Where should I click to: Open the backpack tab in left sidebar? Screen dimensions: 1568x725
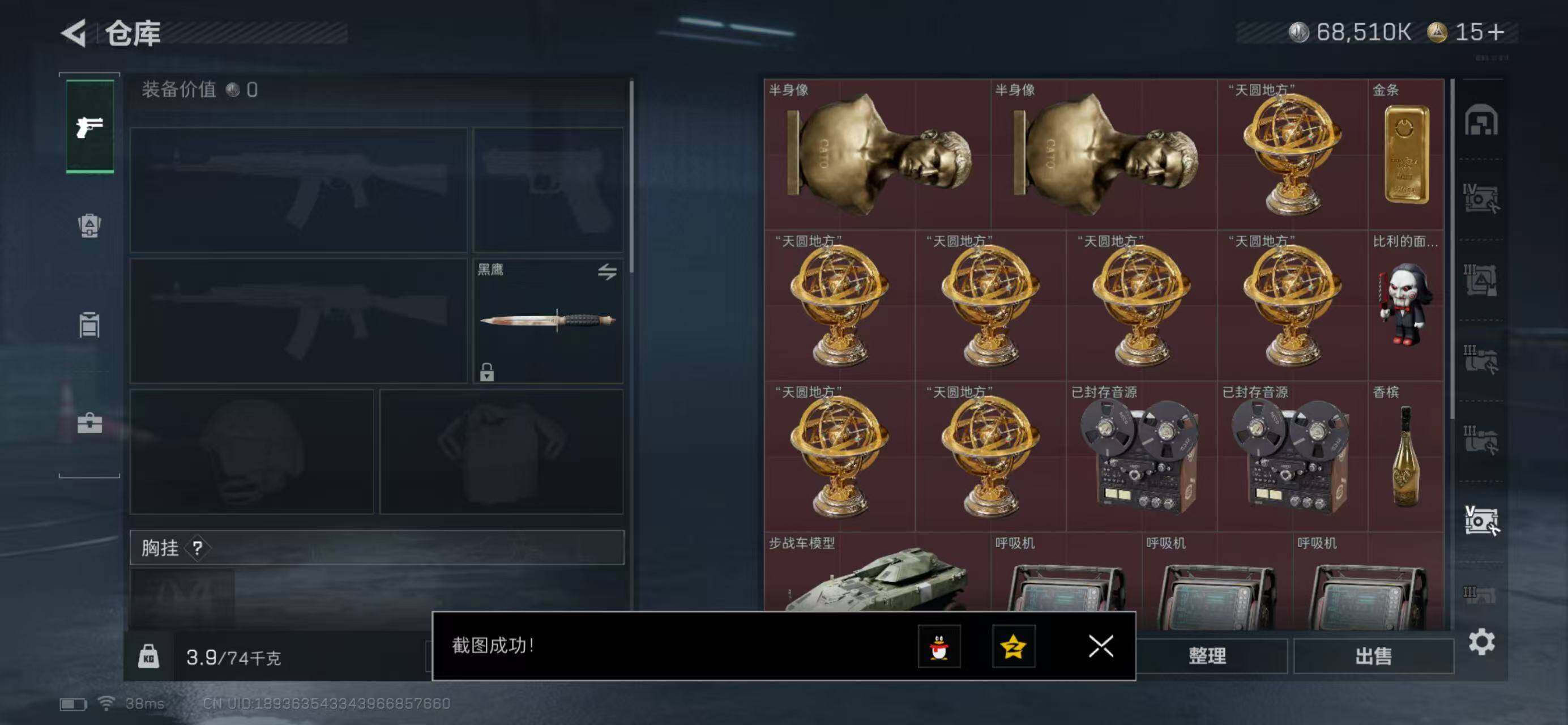(x=89, y=226)
